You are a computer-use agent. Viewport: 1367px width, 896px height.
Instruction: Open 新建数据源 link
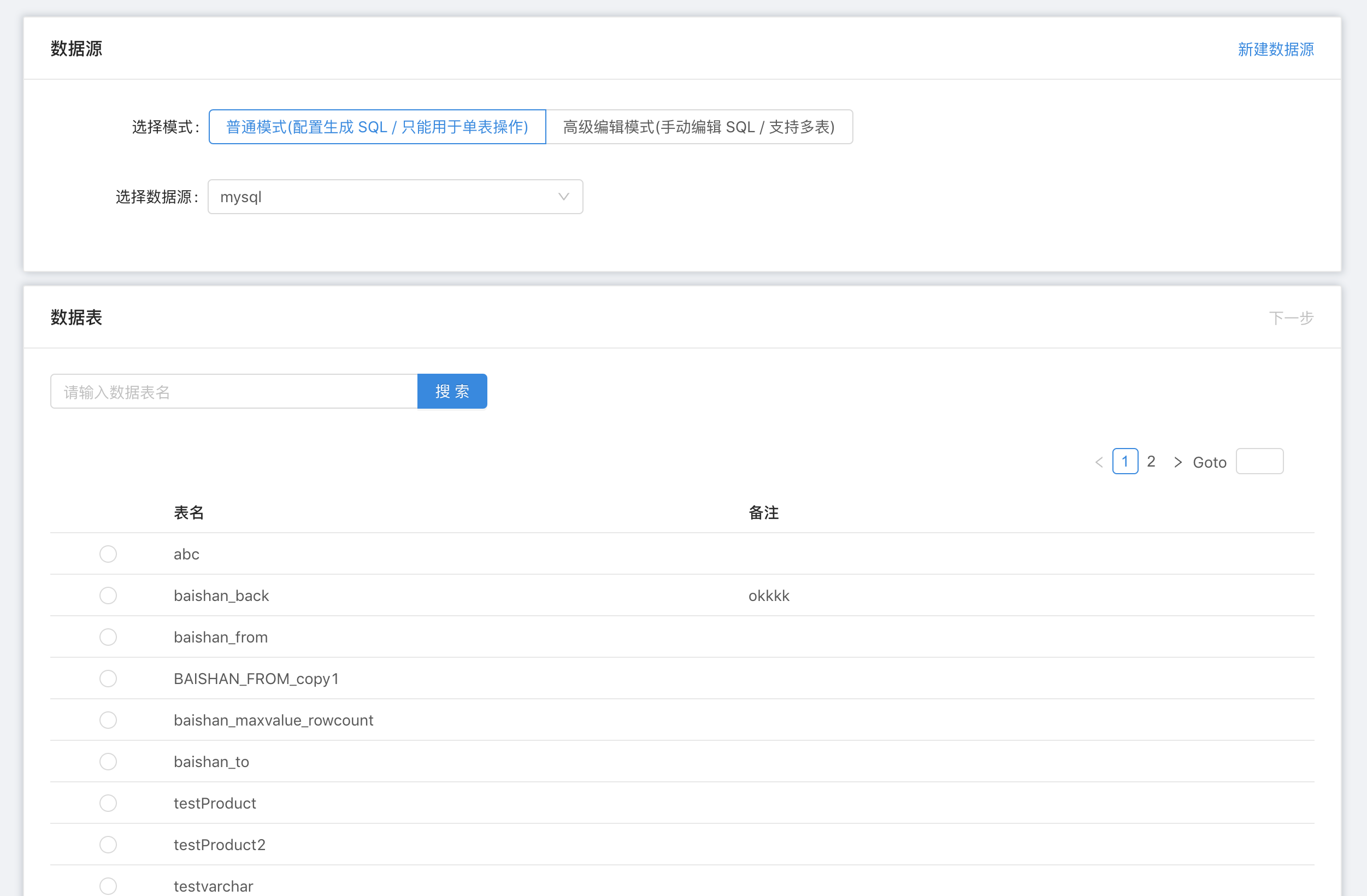point(1275,49)
